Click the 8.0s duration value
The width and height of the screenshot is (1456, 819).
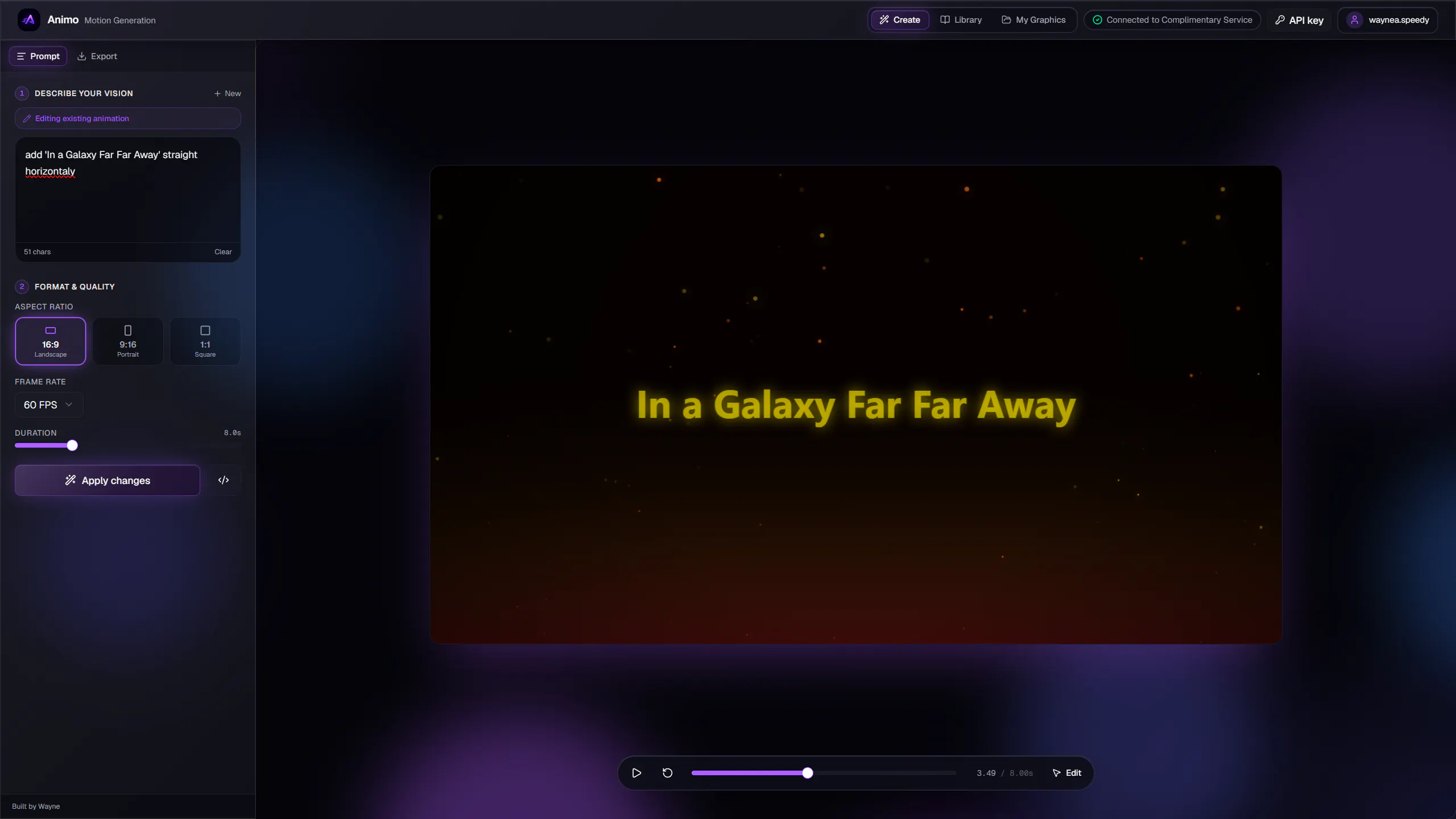233,433
